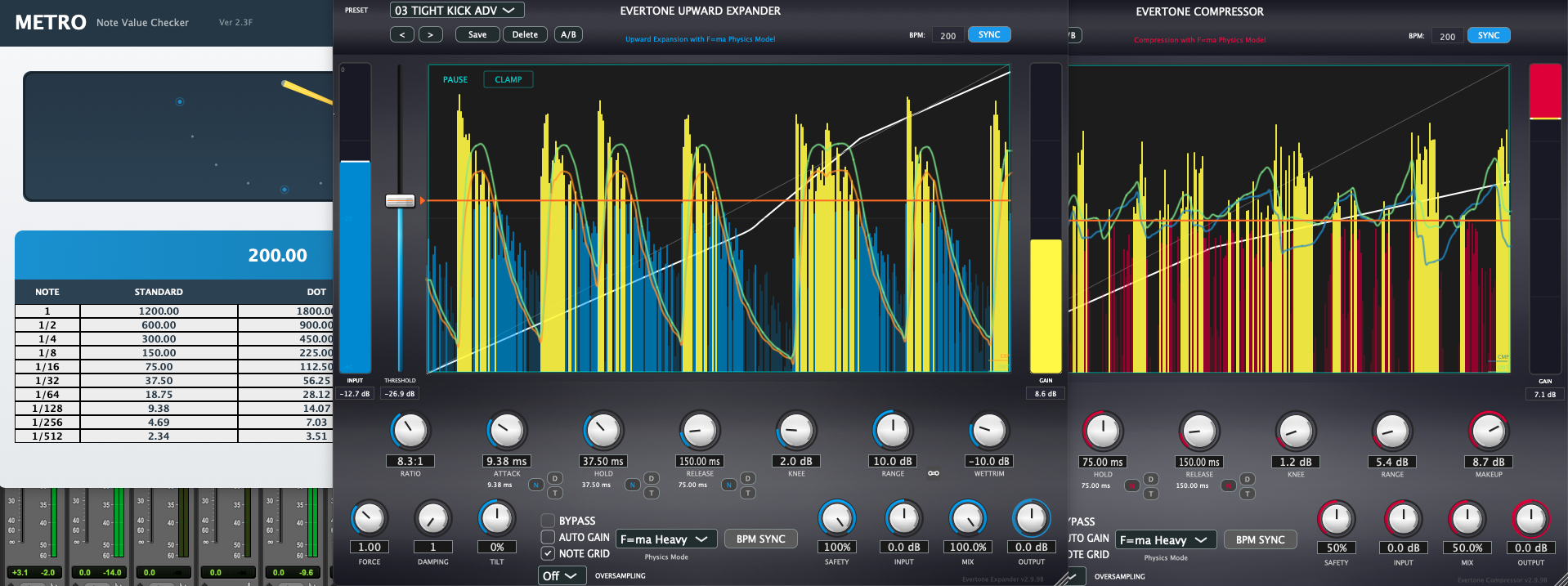Click METRO 1/16 standard value 75.00
Viewport: 1568px width, 586px height.
[159, 367]
